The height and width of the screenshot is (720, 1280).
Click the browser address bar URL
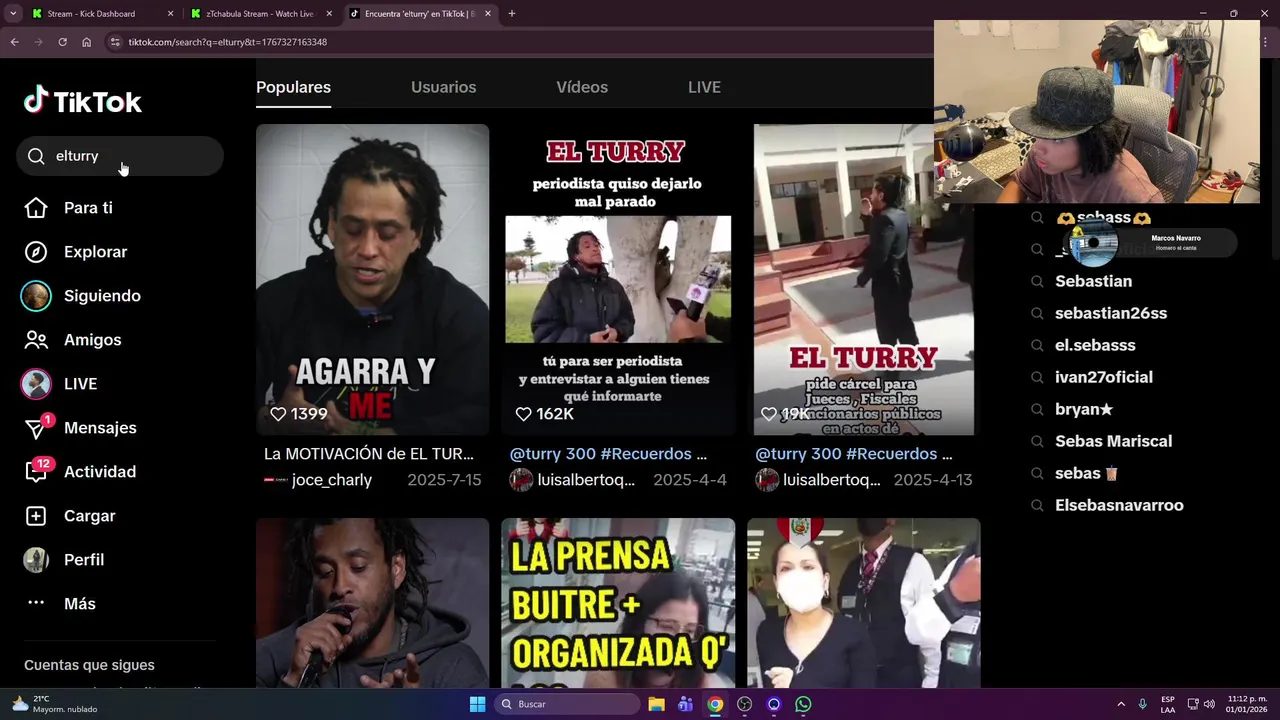point(228,42)
